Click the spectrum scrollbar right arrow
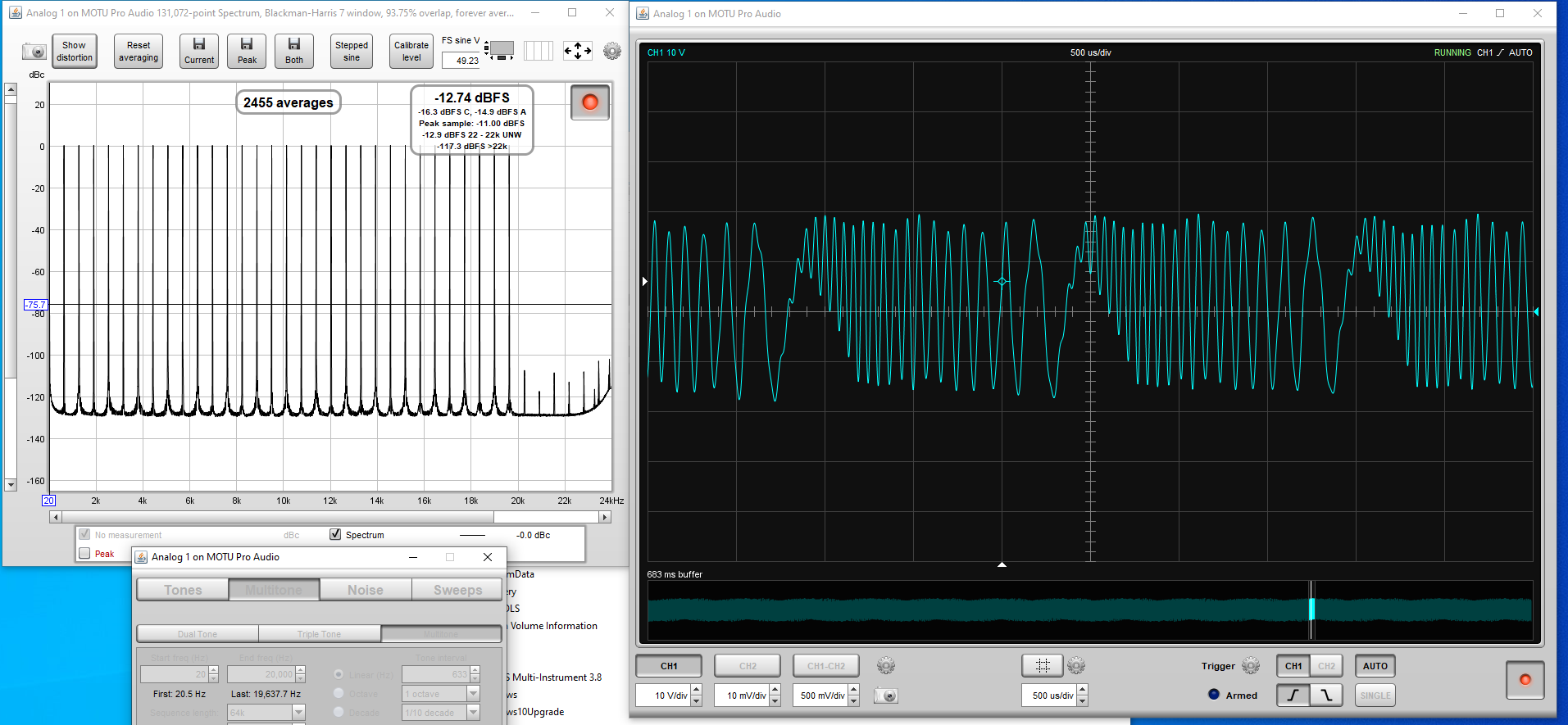The image size is (1568, 725). pyautogui.click(x=605, y=517)
